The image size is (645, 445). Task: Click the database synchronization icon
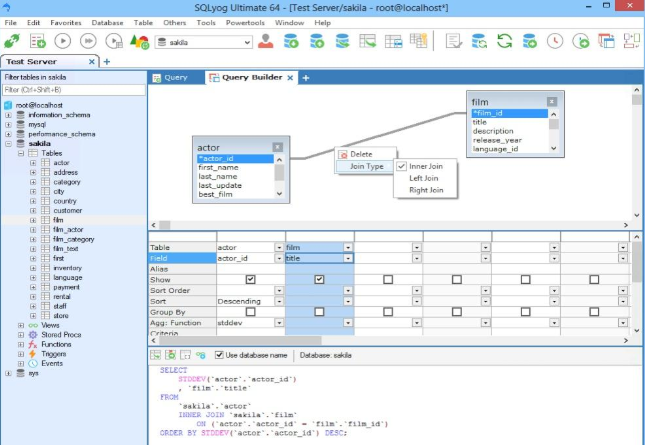479,41
